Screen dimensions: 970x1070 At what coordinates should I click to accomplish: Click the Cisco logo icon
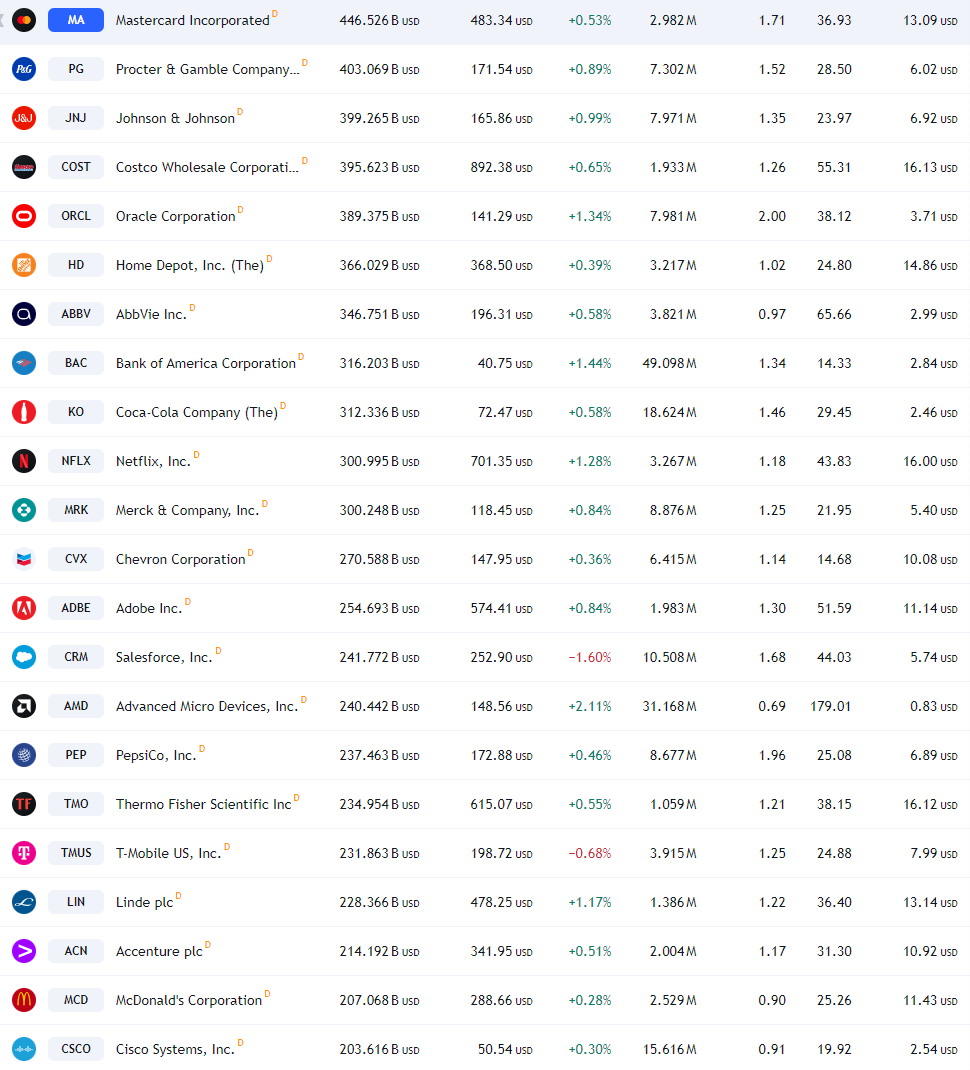[x=24, y=1049]
